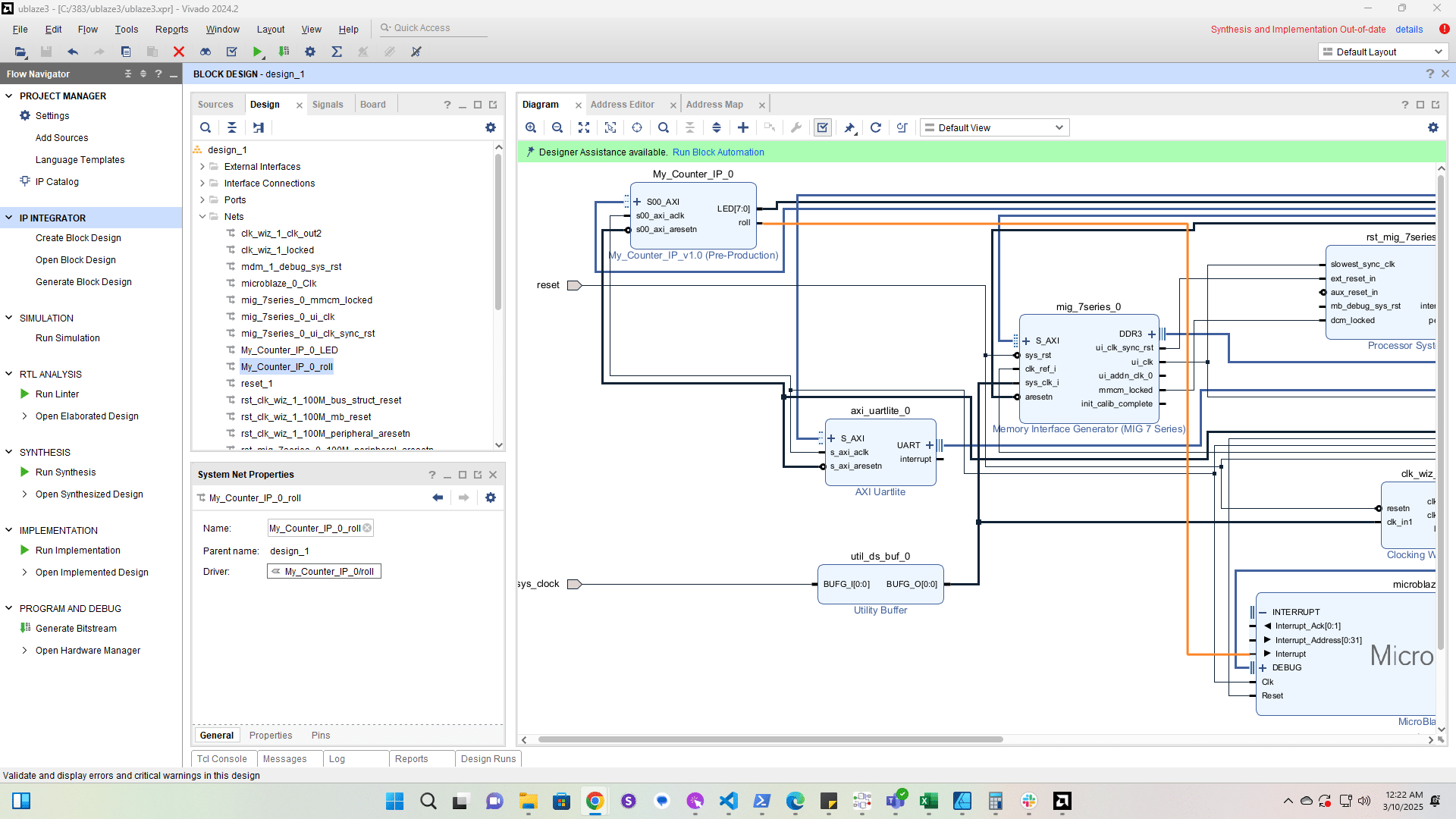Click the Run Synthesis icon in main toolbar
Screen dimensions: 1456x819
coord(258,52)
